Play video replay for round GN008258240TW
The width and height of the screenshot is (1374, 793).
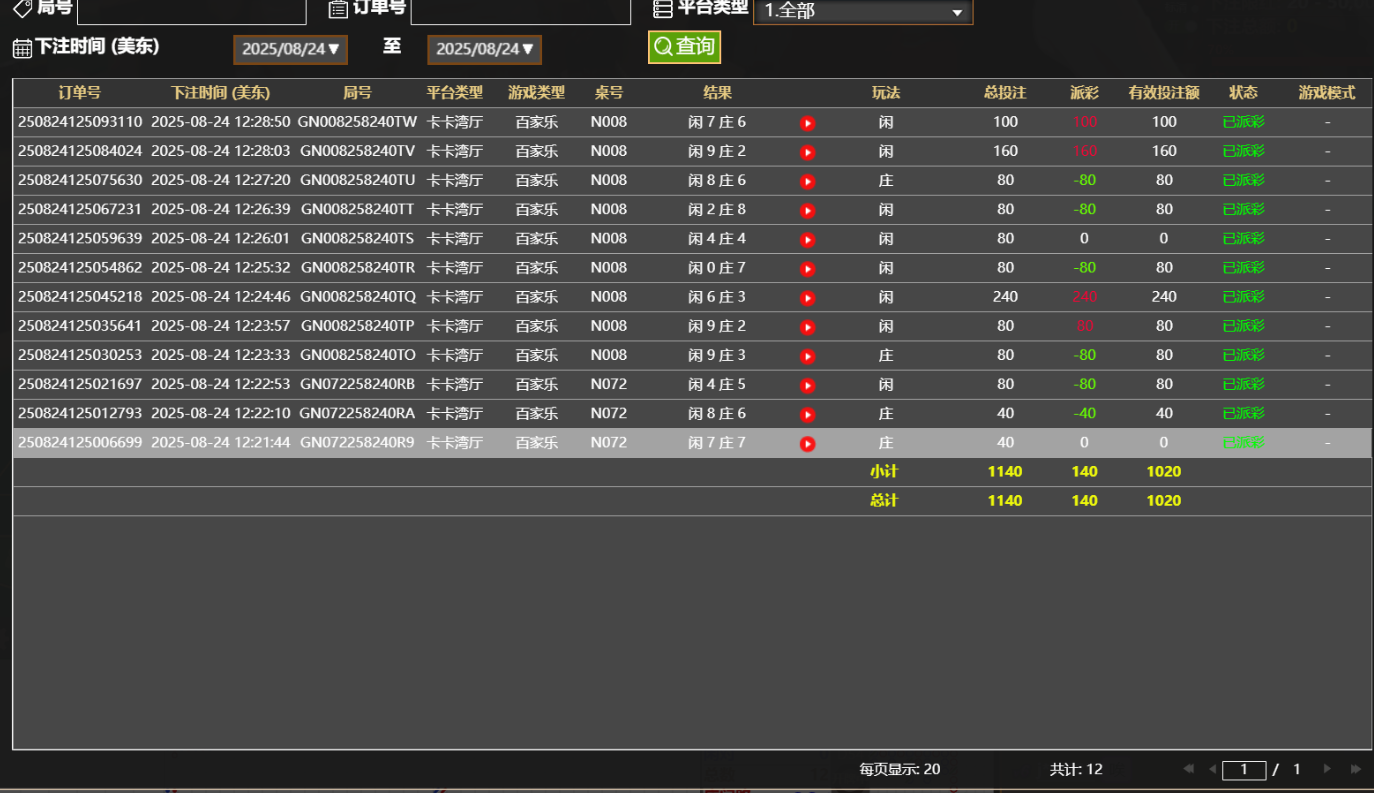click(x=808, y=123)
